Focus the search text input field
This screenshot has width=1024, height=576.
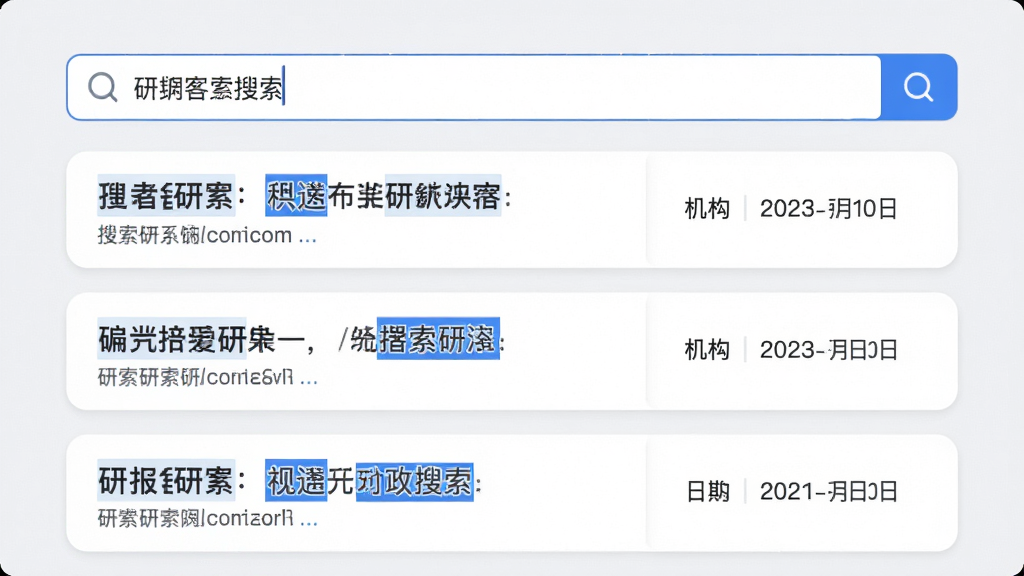(x=474, y=87)
